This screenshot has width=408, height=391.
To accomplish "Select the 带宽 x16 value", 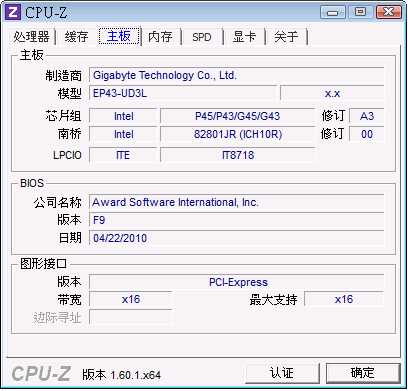I will [131, 299].
